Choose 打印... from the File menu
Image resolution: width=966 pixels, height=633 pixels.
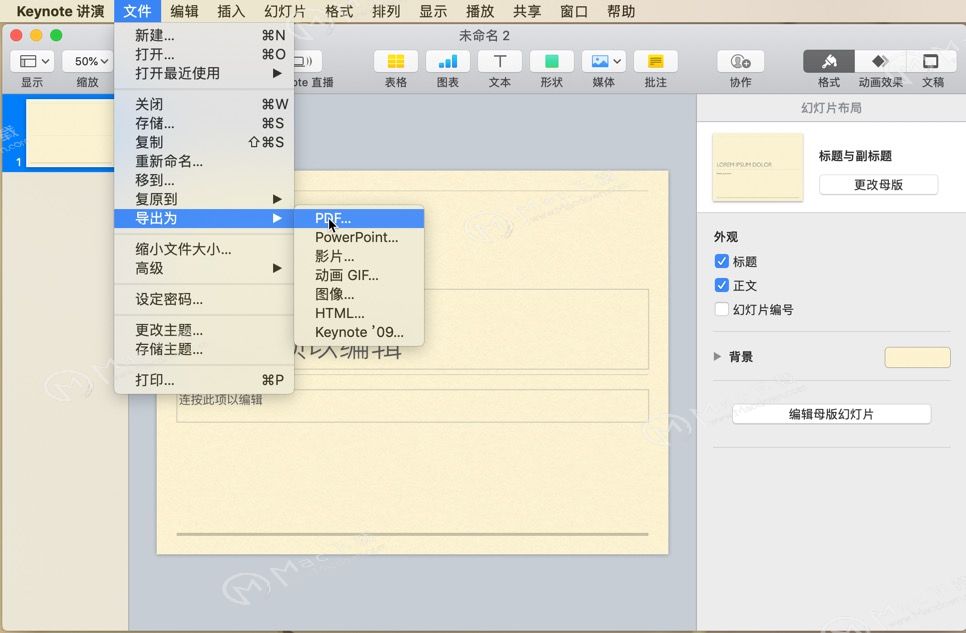[x=204, y=380]
